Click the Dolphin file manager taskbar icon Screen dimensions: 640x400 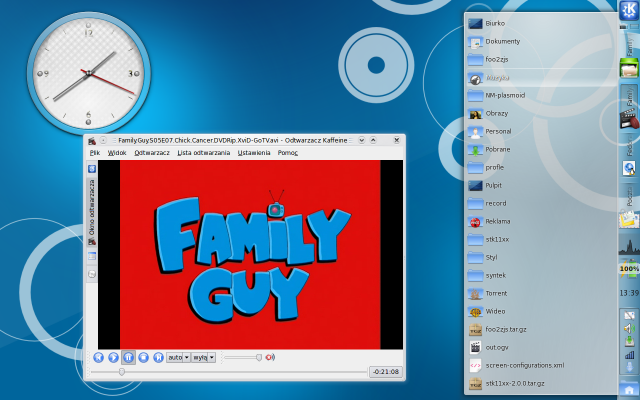(x=629, y=67)
